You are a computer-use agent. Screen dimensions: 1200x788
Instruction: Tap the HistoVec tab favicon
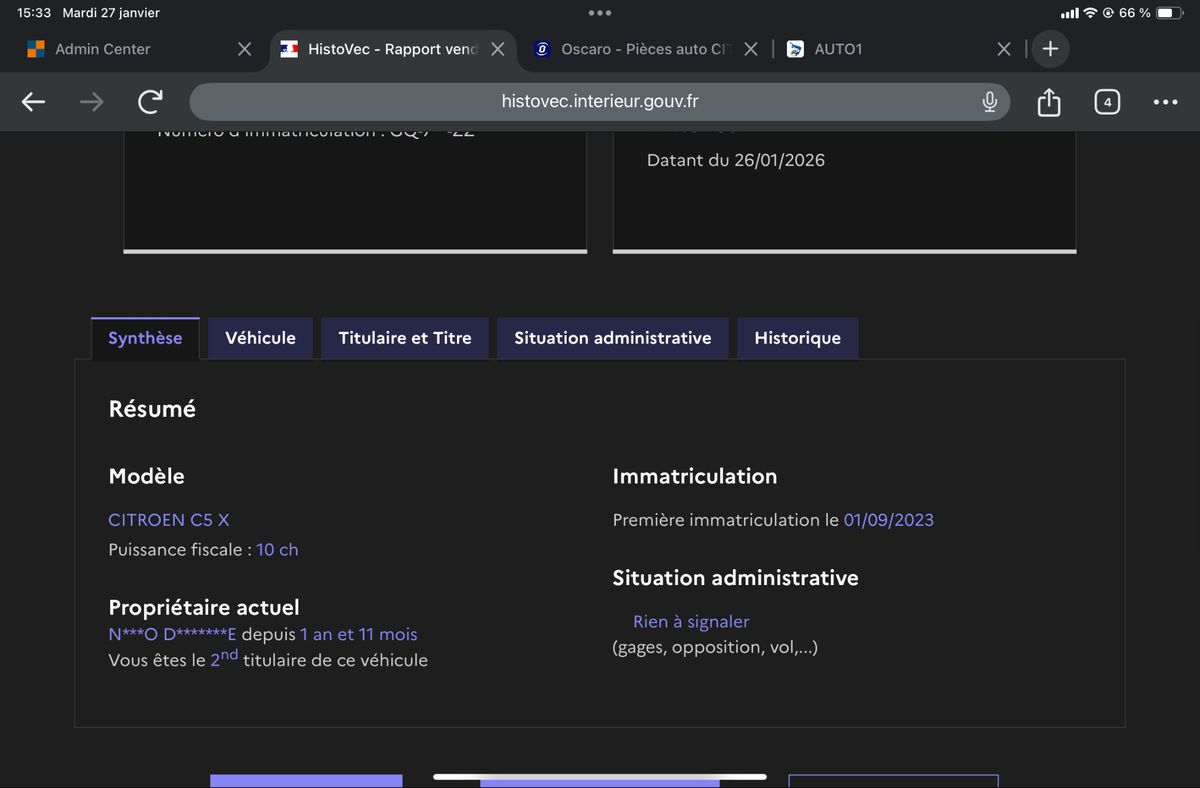289,49
